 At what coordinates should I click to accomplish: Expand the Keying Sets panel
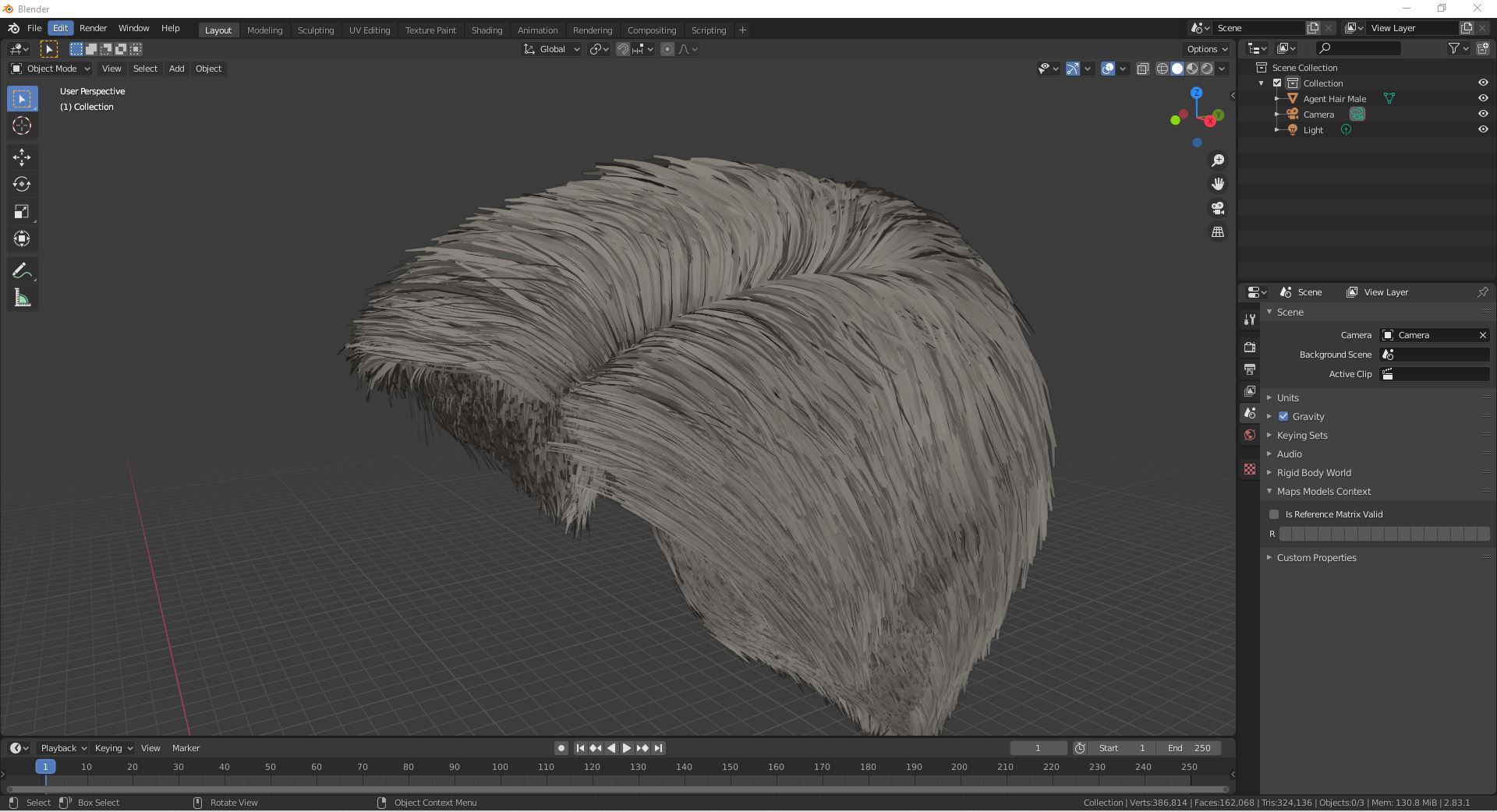point(1301,436)
